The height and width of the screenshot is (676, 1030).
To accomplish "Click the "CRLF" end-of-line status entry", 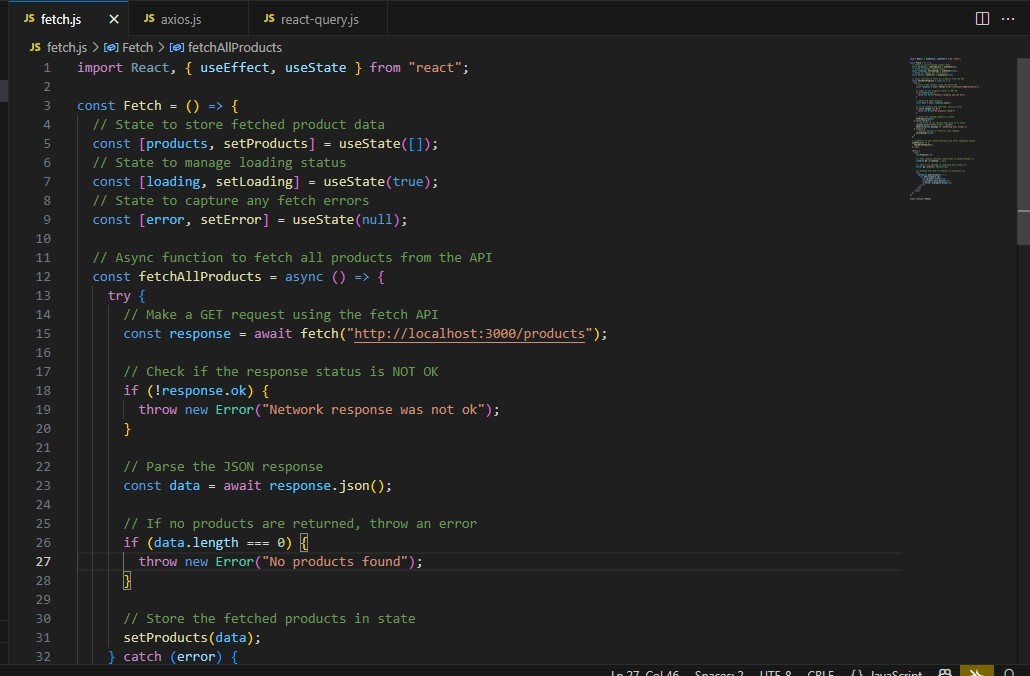I will coord(820,672).
